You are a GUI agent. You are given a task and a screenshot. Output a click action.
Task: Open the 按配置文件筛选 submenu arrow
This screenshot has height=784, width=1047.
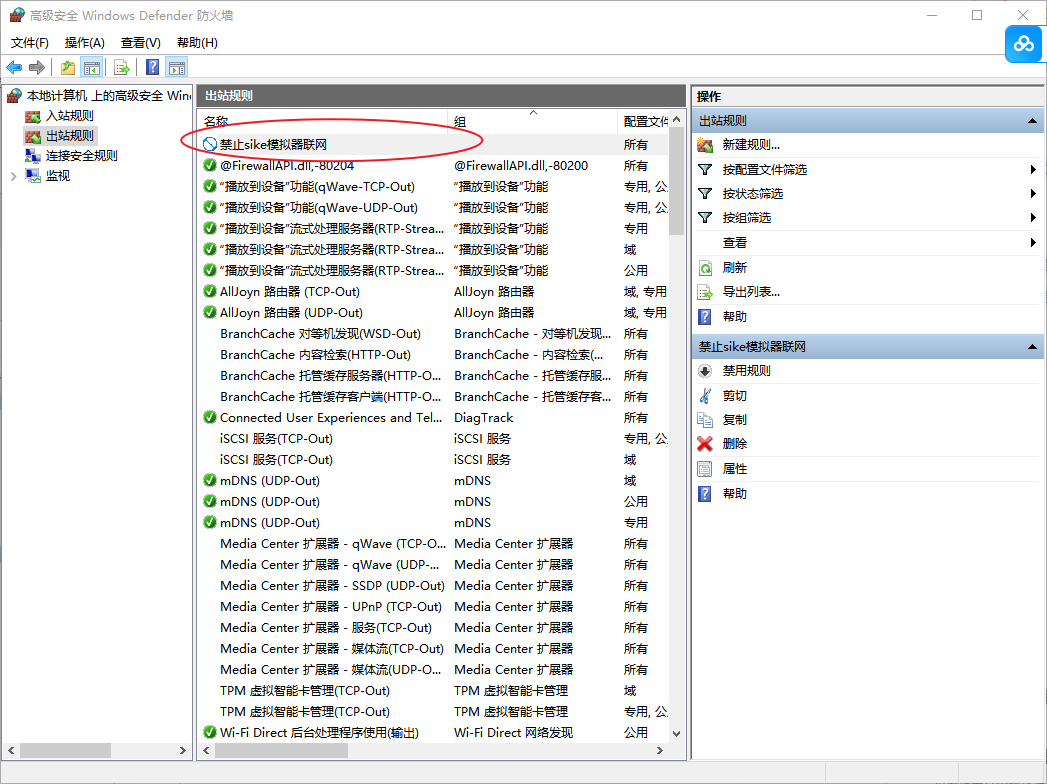click(1033, 170)
